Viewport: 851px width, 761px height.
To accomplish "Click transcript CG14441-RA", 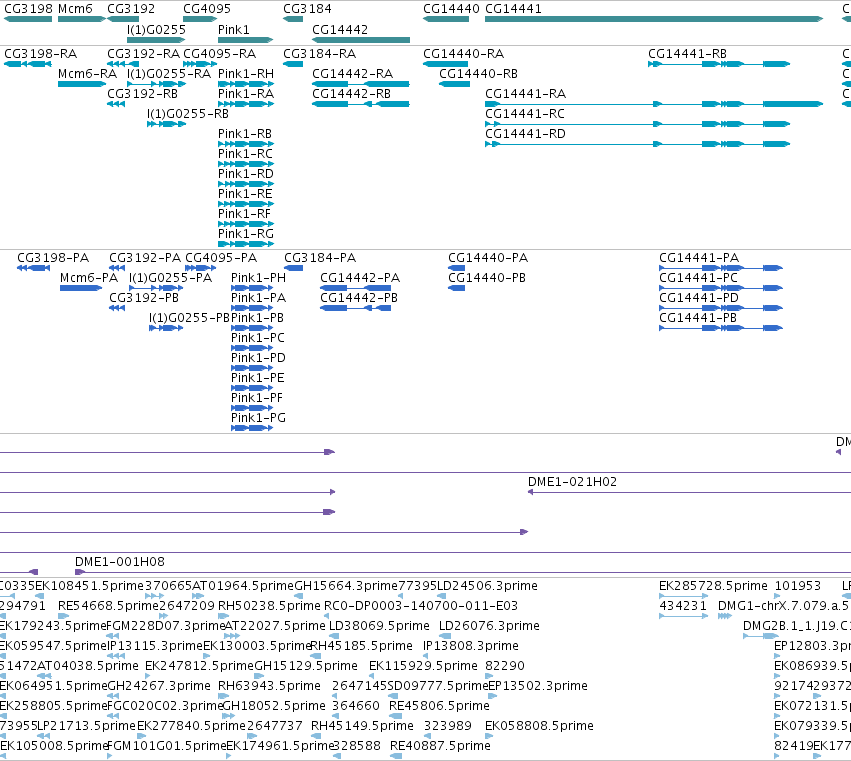I will [x=525, y=94].
